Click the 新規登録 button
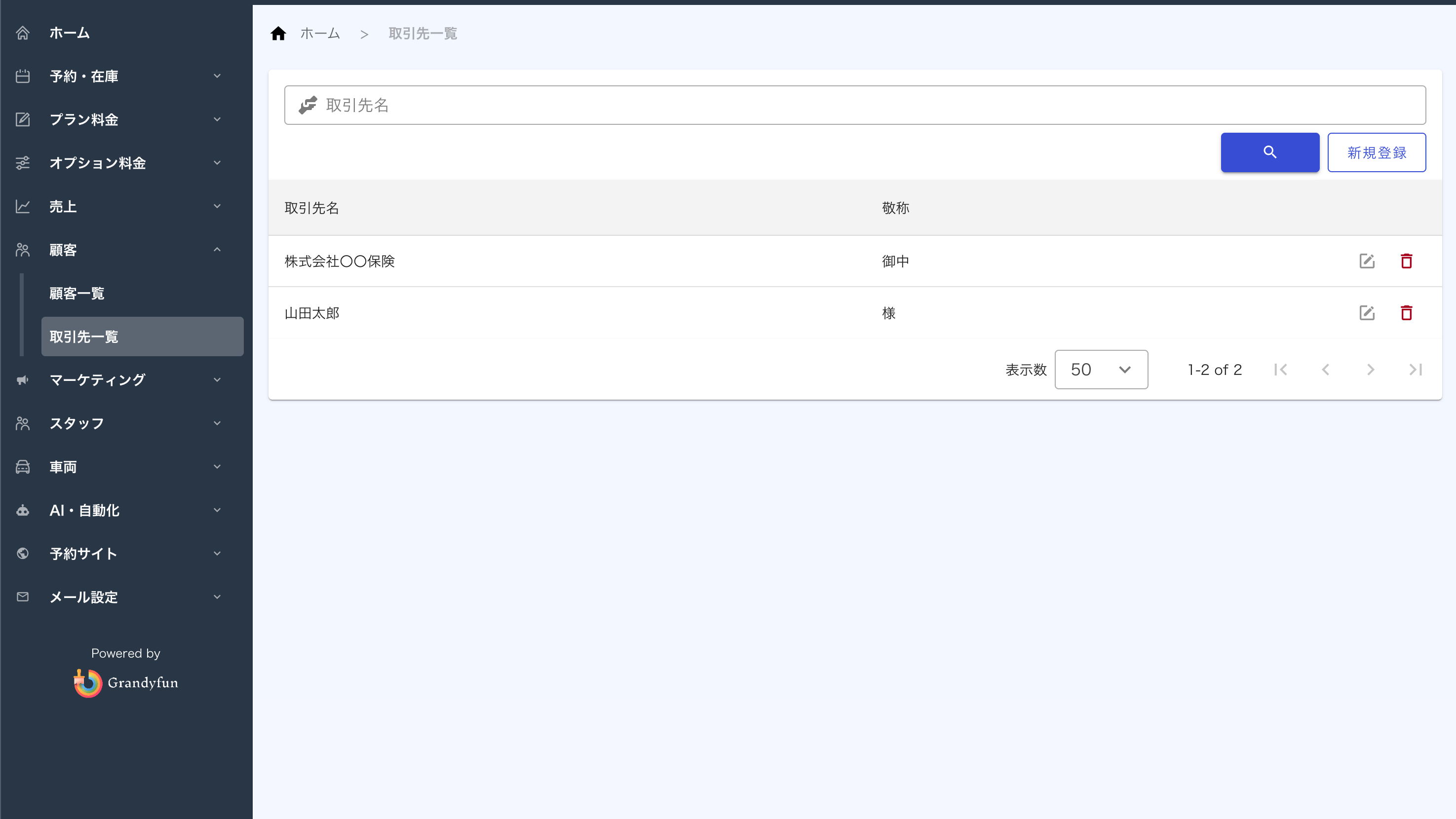 pyautogui.click(x=1377, y=152)
